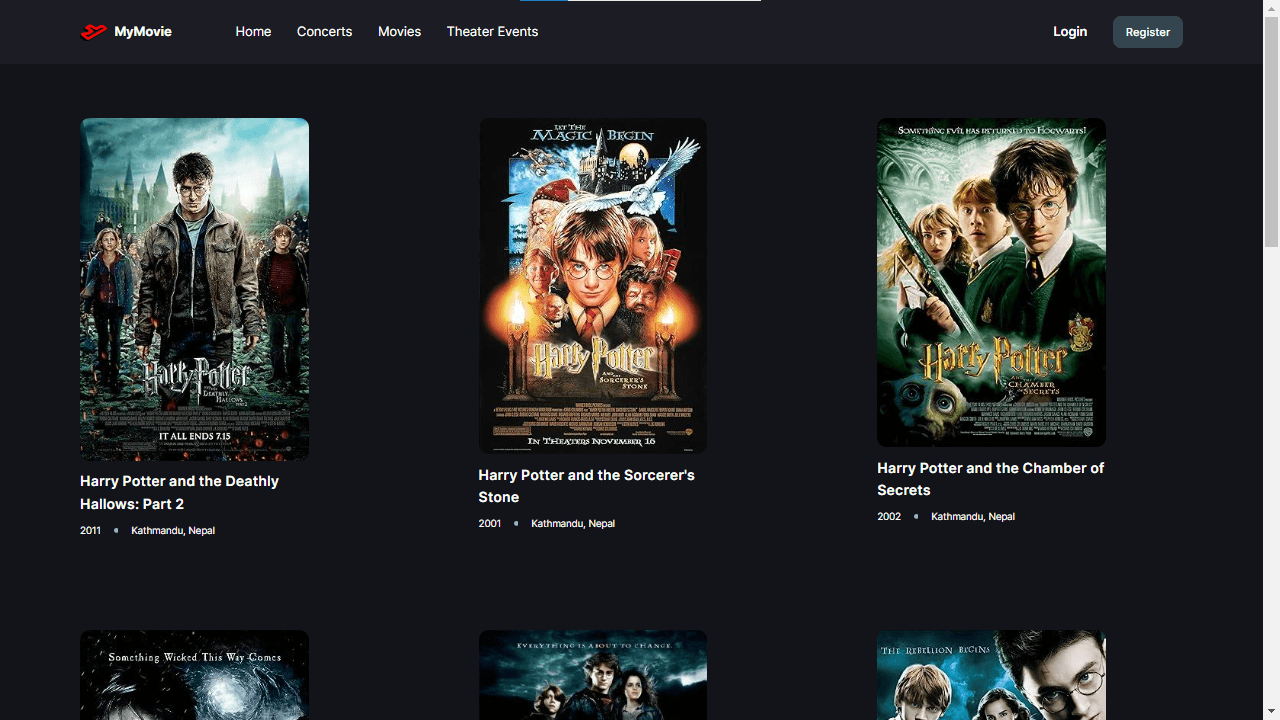The height and width of the screenshot is (720, 1280).
Task: Open the Theater Events section
Action: [x=492, y=31]
